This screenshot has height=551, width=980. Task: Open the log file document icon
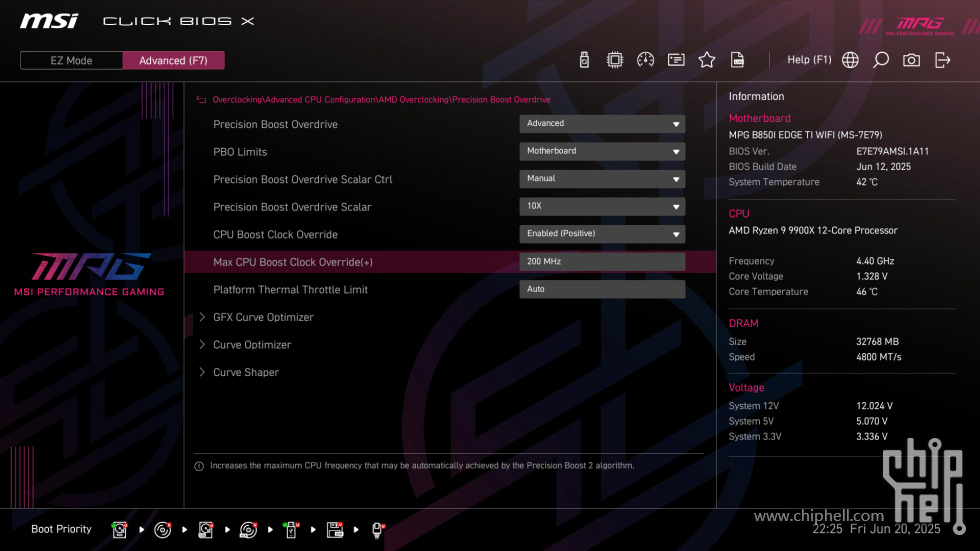[x=737, y=60]
